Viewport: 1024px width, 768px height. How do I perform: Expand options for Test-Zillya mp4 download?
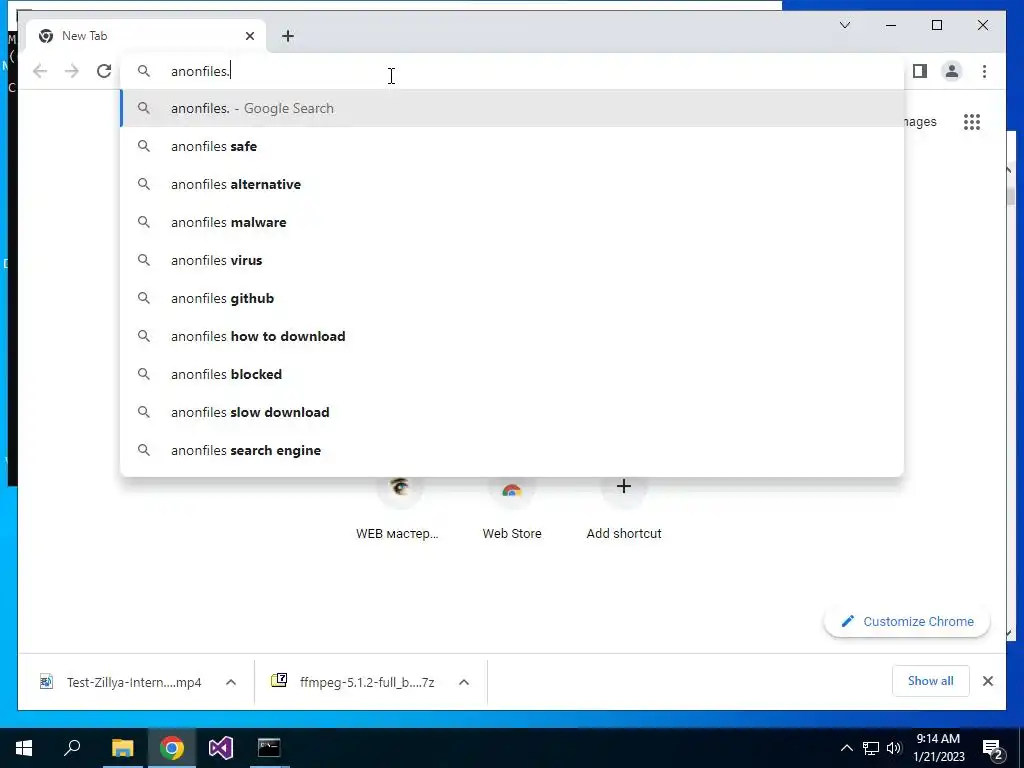click(231, 682)
